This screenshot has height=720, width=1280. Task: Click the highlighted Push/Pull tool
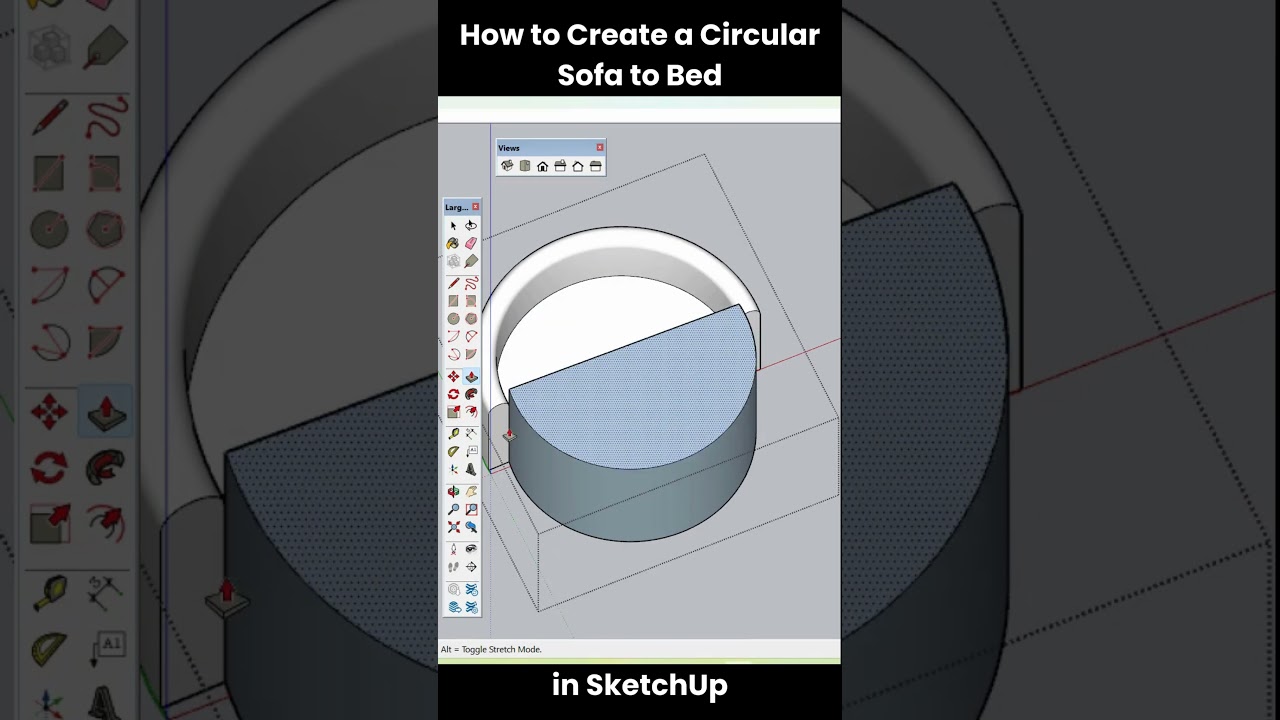pos(471,377)
